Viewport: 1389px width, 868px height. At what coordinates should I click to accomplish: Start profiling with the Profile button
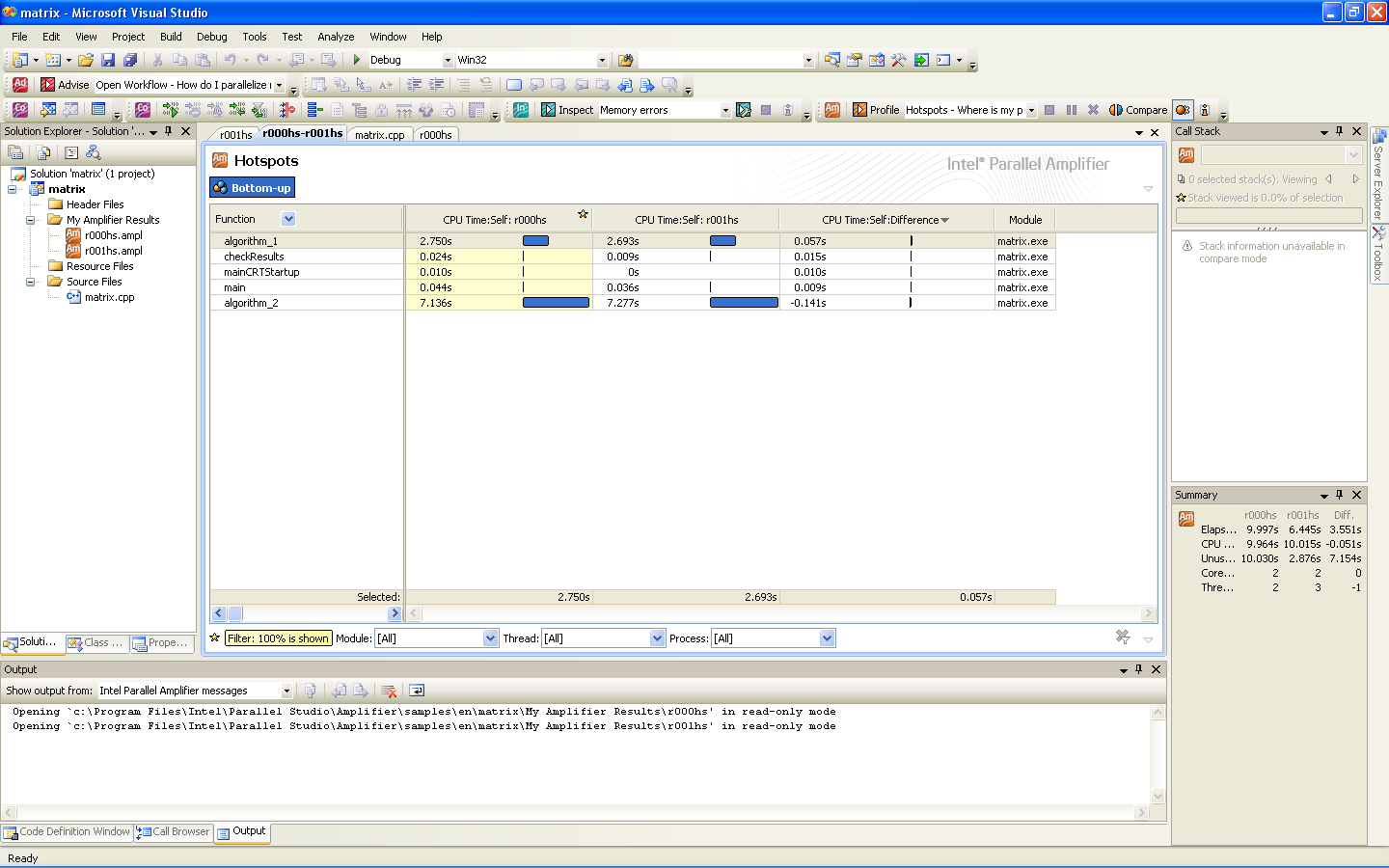875,110
